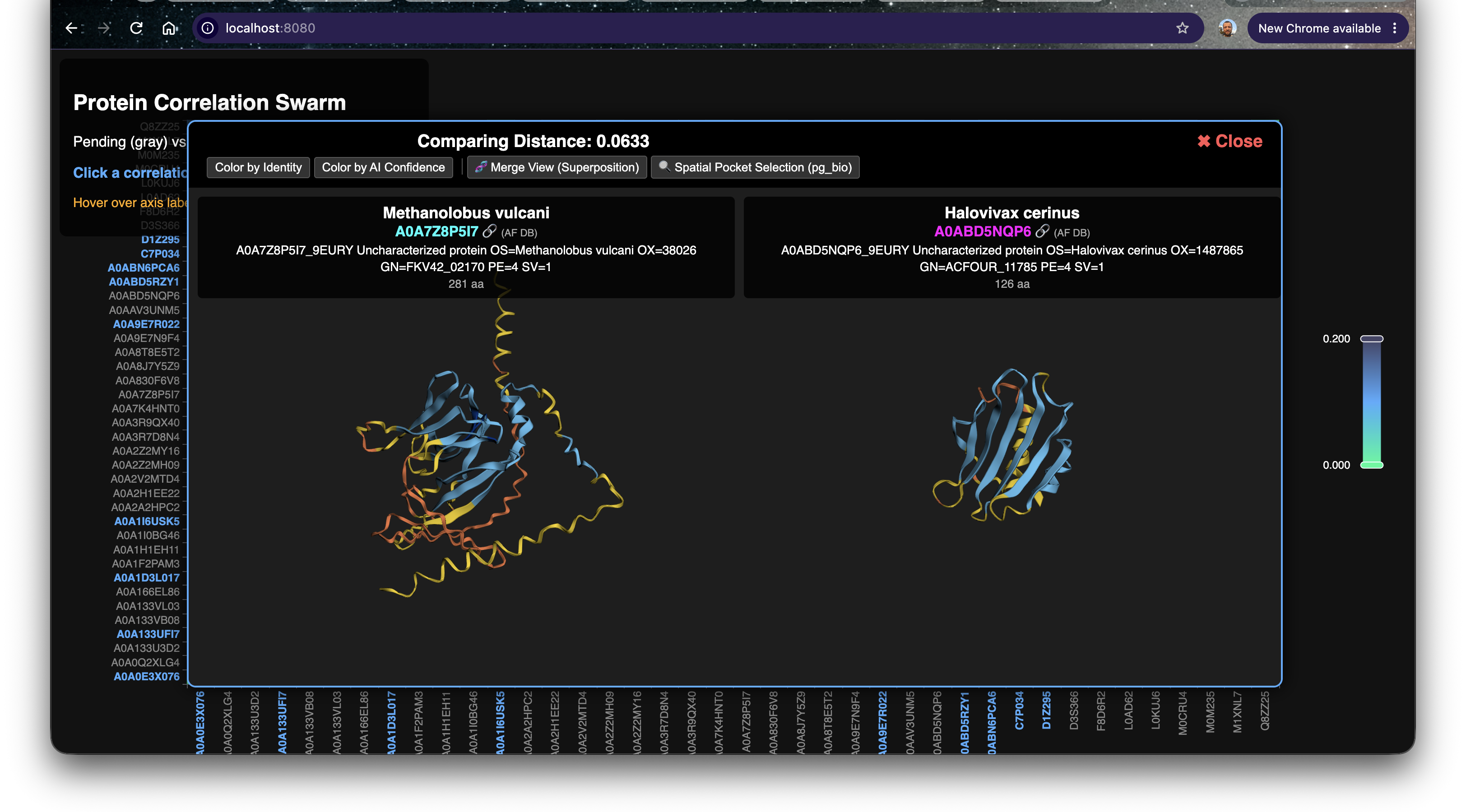
Task: Open the browser home page icon
Action: 169,28
